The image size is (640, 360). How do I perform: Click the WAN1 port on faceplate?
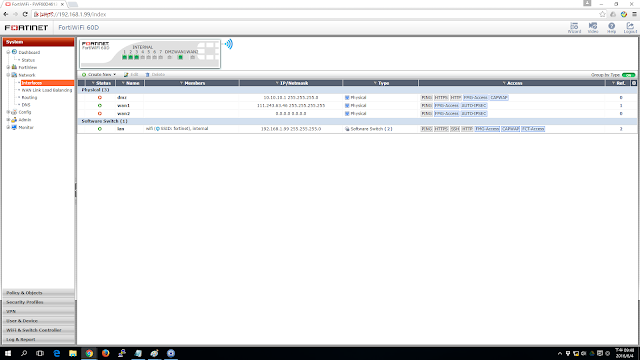[180, 57]
